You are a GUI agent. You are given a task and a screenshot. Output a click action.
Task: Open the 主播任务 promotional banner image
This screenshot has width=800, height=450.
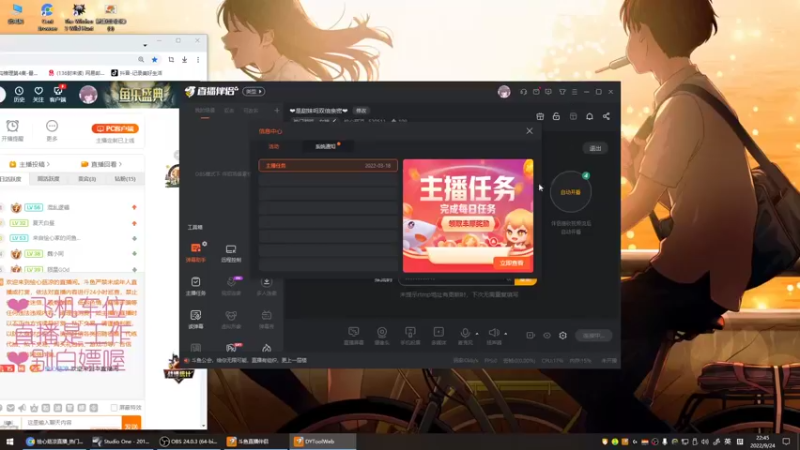pyautogui.click(x=468, y=215)
